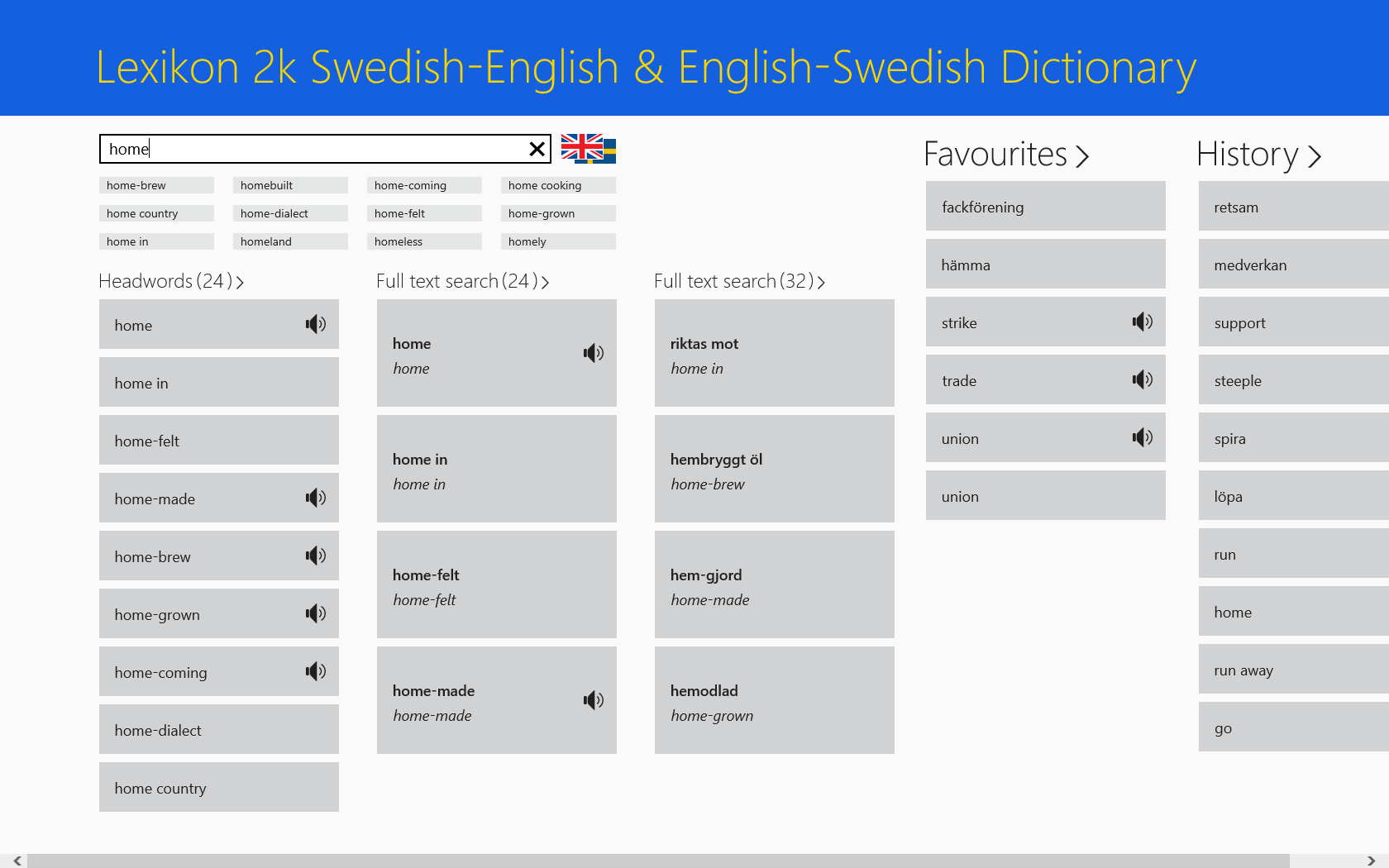Expand the Headwords (24) section
1389x868 pixels.
point(171,282)
